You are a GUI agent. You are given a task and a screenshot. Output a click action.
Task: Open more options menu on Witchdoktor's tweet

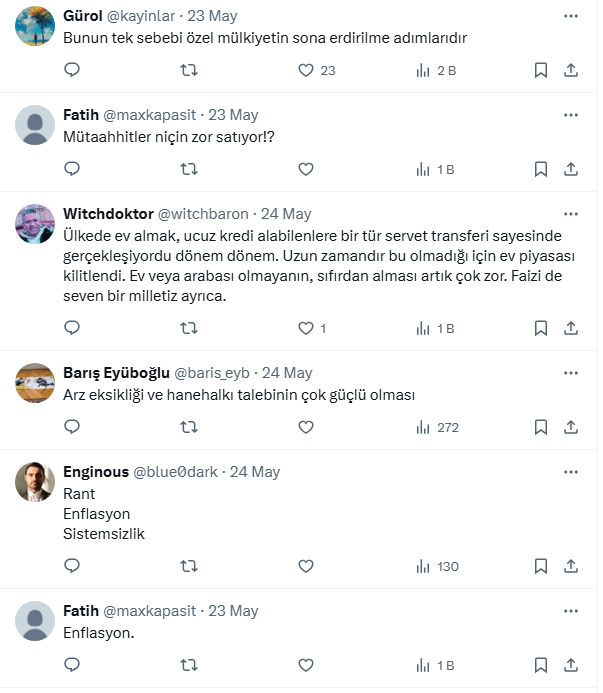(571, 213)
